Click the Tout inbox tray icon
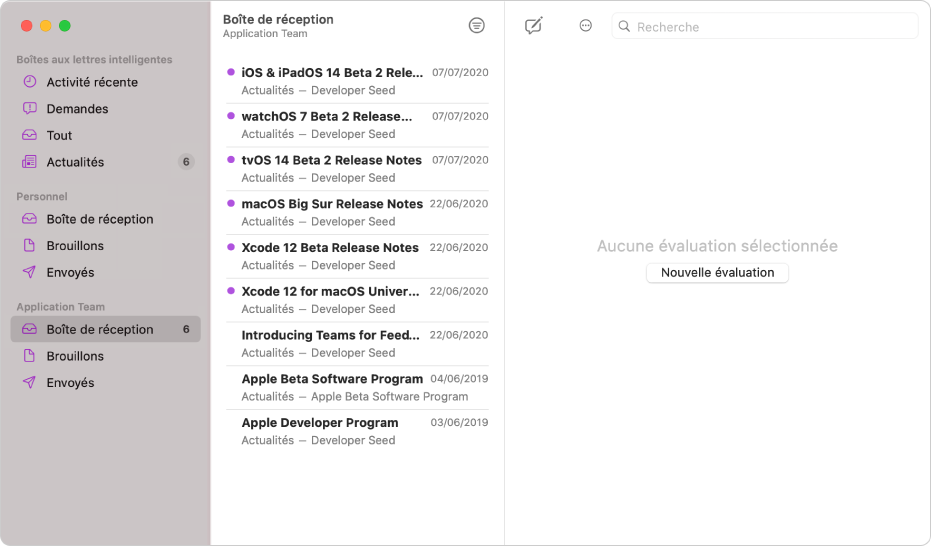 click(x=30, y=135)
